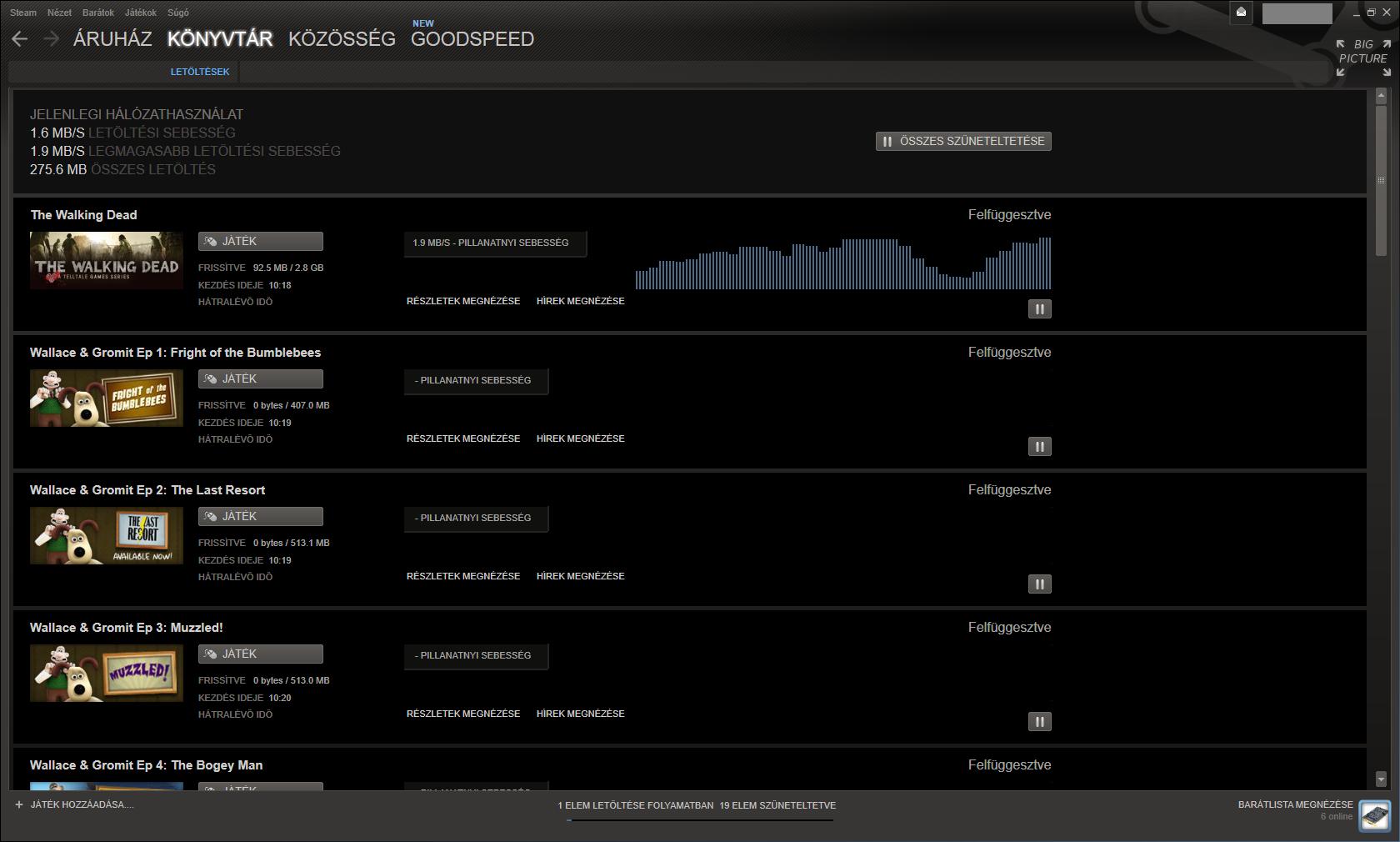
Task: Click The Last Resort thumbnail
Action: pos(107,535)
